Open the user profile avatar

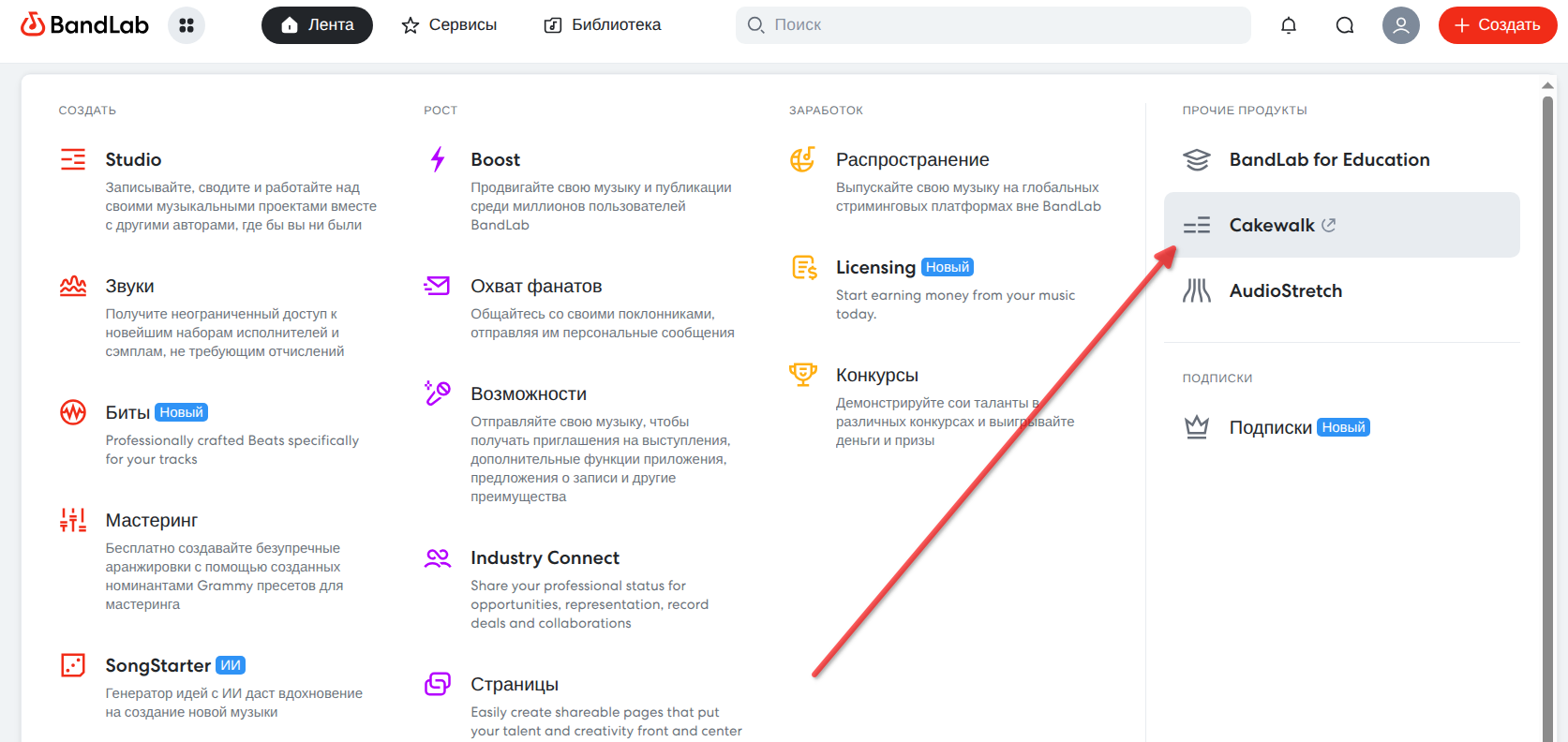point(1401,25)
